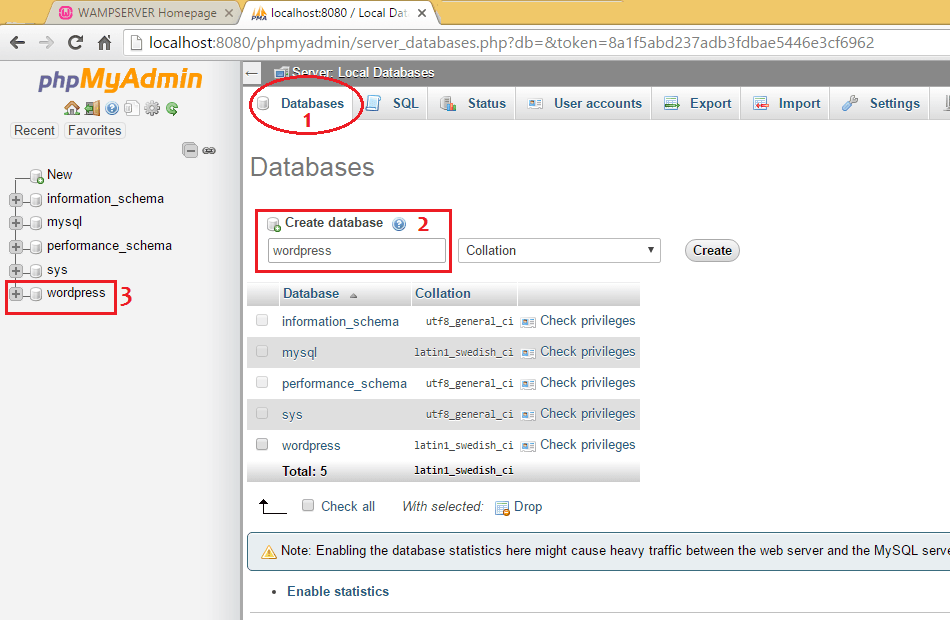The width and height of the screenshot is (950, 620).
Task: Open the Status tab
Action: [x=473, y=104]
